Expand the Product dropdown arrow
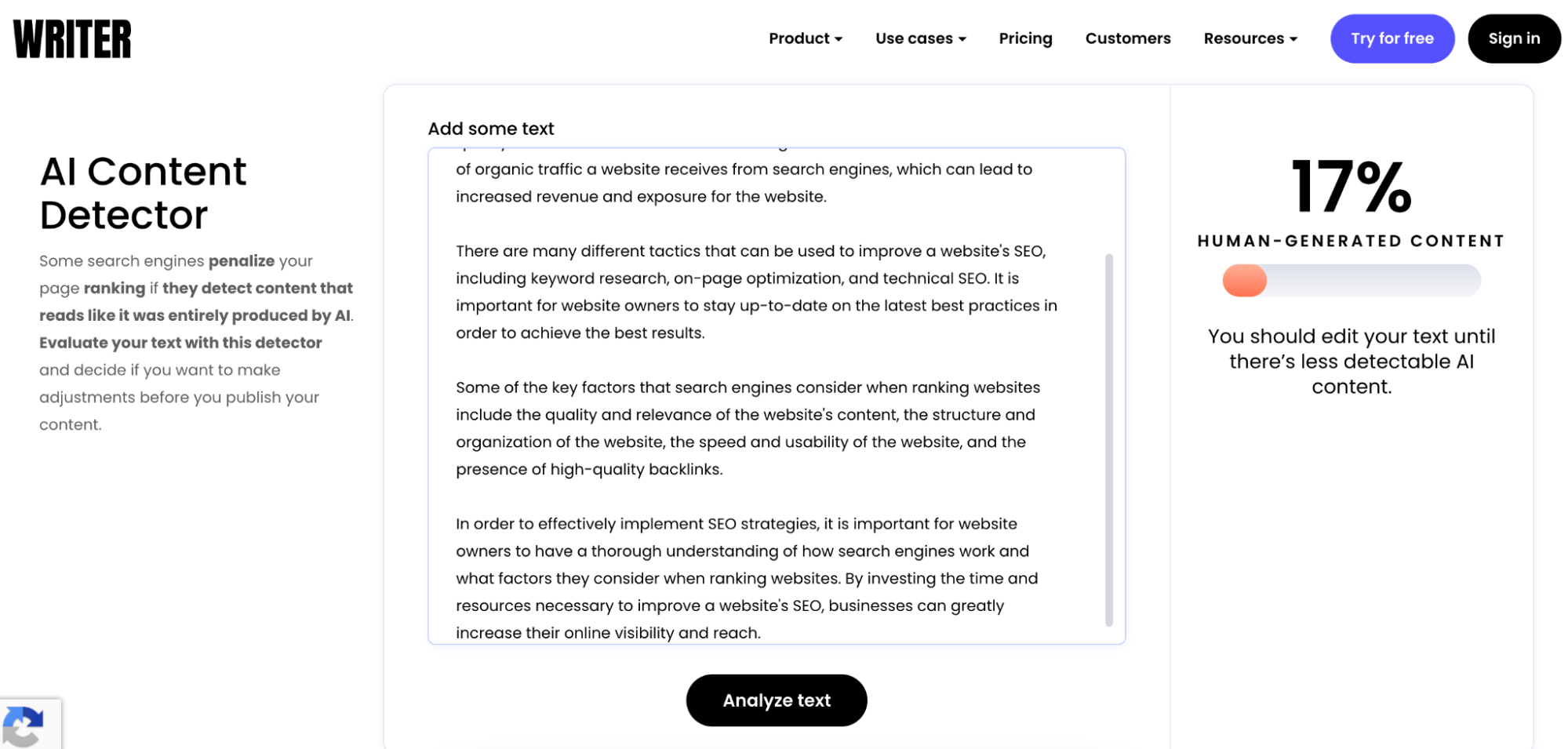 pyautogui.click(x=839, y=39)
